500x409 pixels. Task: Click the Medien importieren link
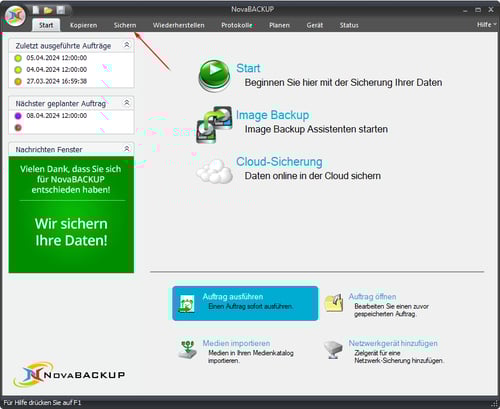coord(236,343)
